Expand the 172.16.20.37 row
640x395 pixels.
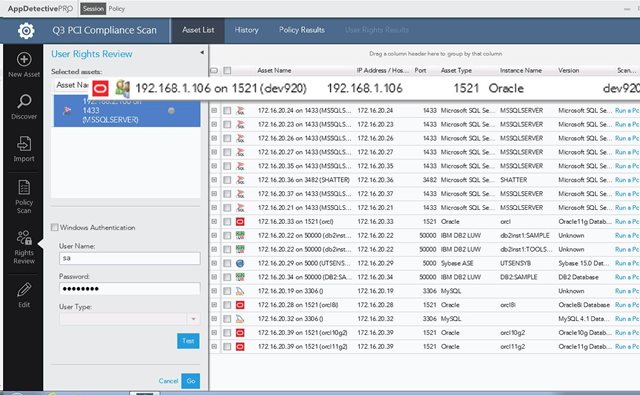click(214, 194)
